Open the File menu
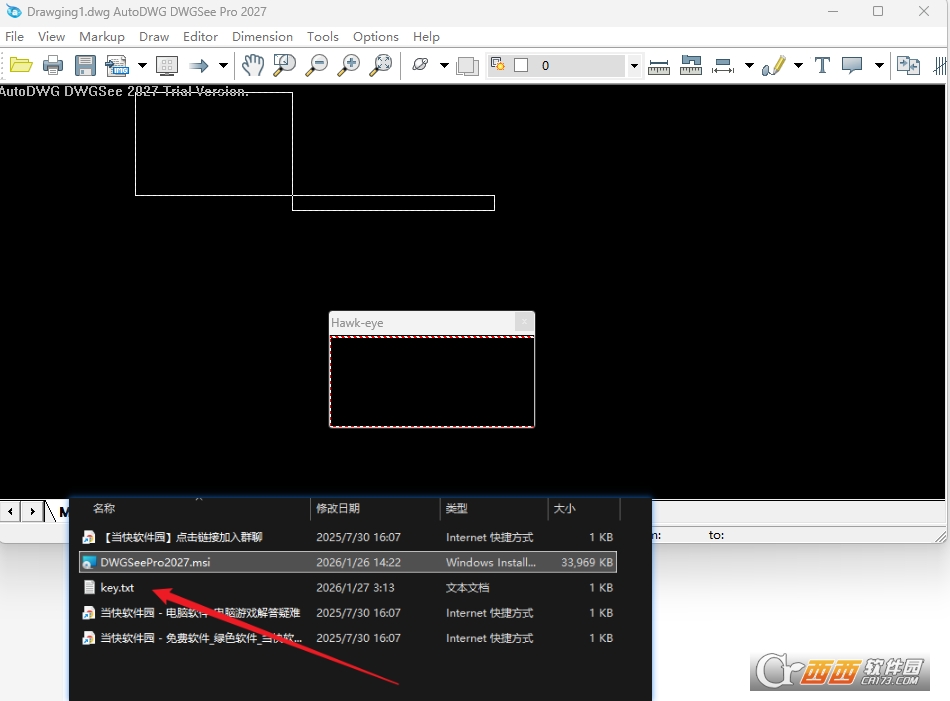This screenshot has height=701, width=950. pyautogui.click(x=15, y=36)
